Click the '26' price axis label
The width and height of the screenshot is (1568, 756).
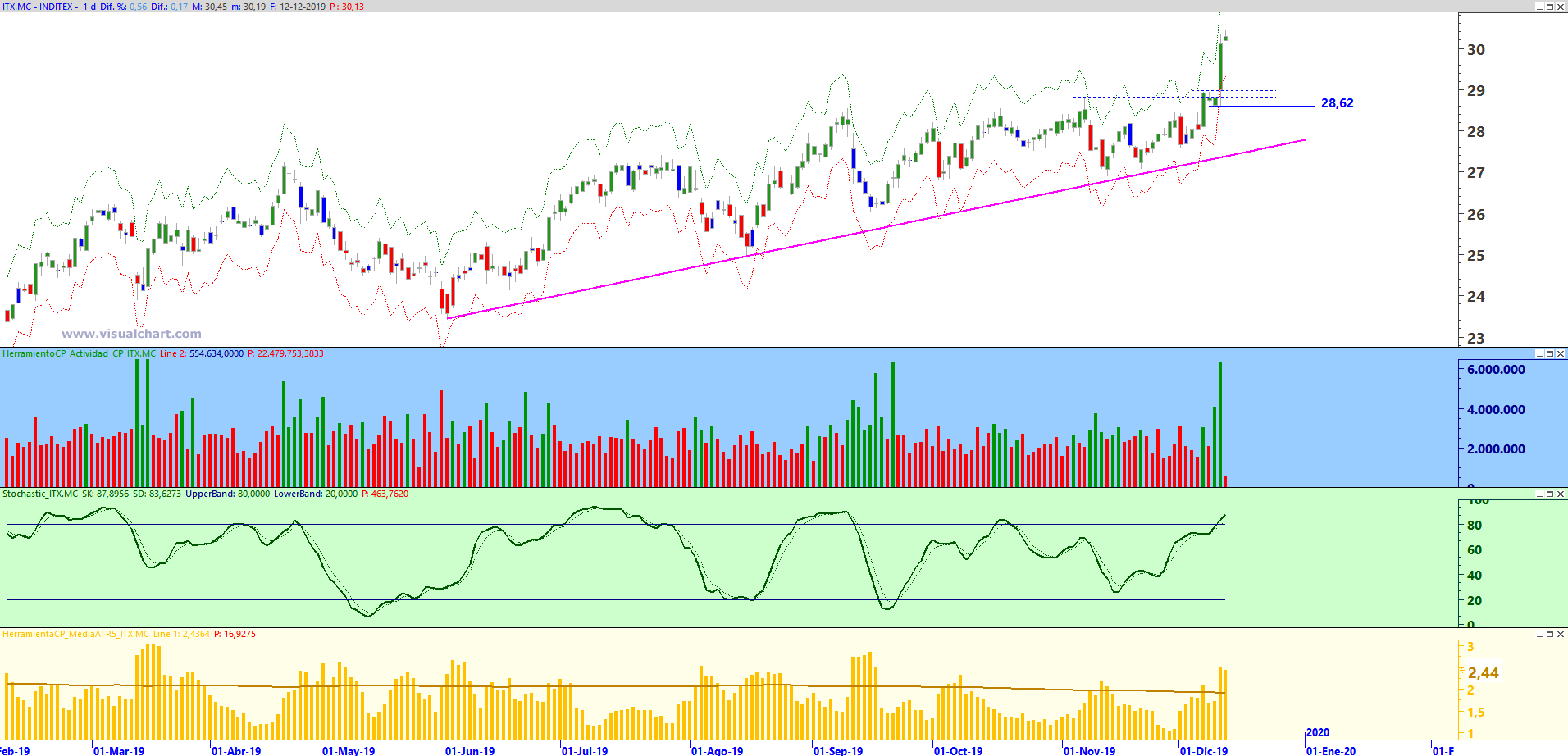[1476, 214]
